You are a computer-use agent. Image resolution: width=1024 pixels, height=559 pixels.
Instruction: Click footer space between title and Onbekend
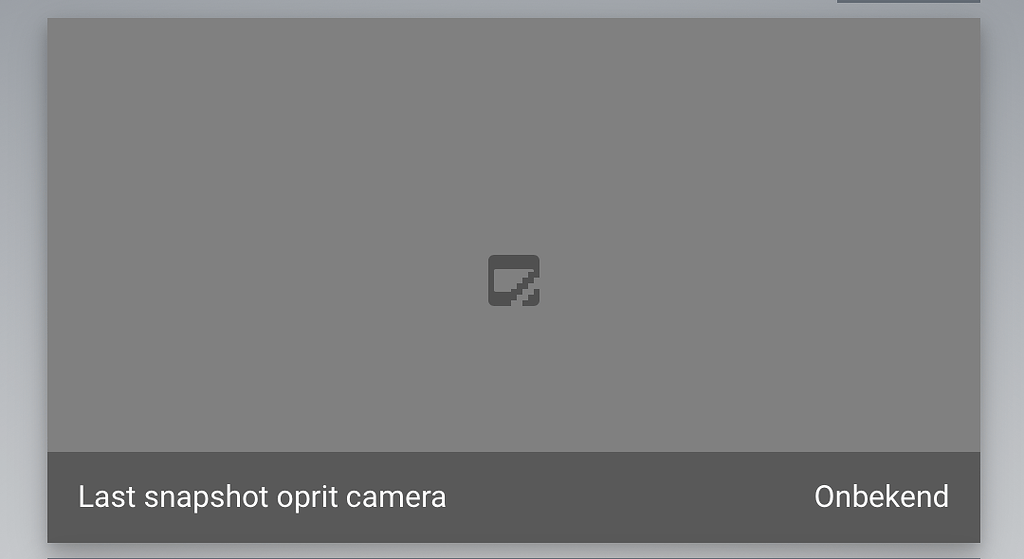630,497
